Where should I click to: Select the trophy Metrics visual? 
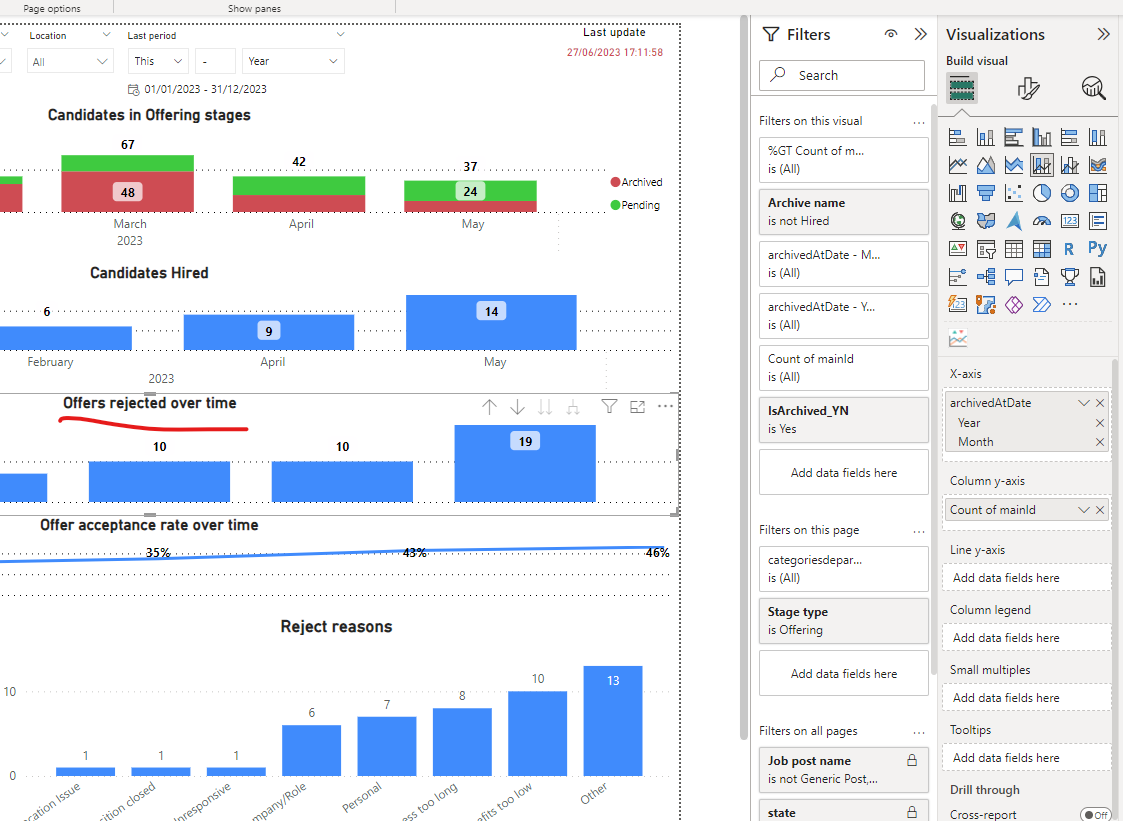point(1069,277)
